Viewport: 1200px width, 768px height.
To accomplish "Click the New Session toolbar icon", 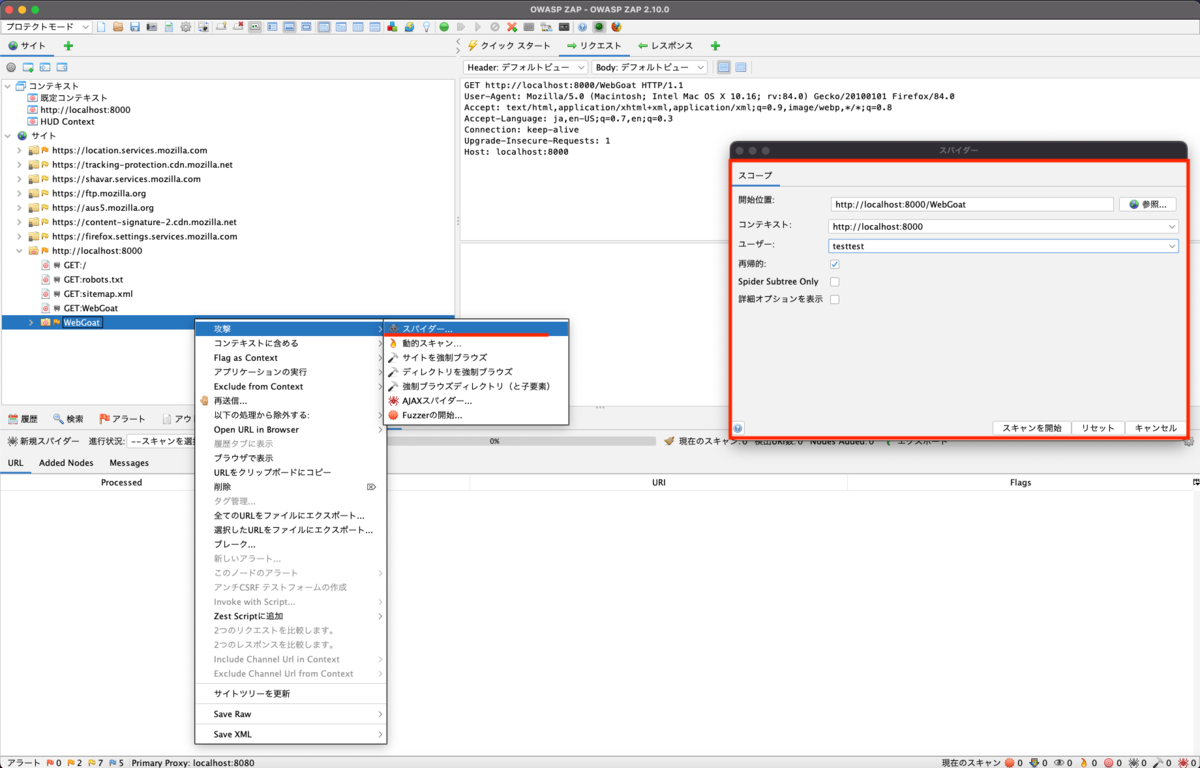I will click(x=101, y=27).
